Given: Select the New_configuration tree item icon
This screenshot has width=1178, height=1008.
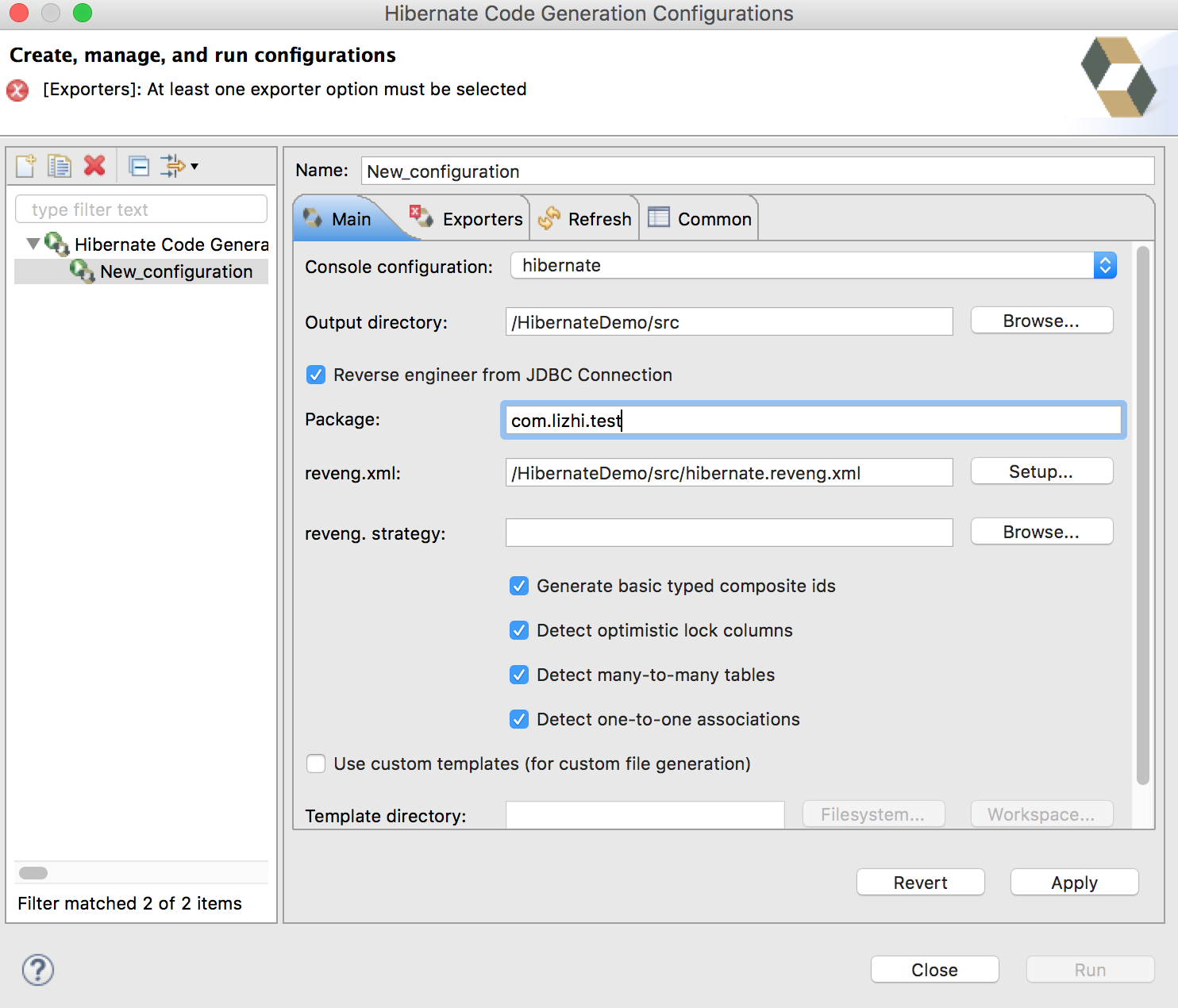Looking at the screenshot, I should pyautogui.click(x=82, y=271).
